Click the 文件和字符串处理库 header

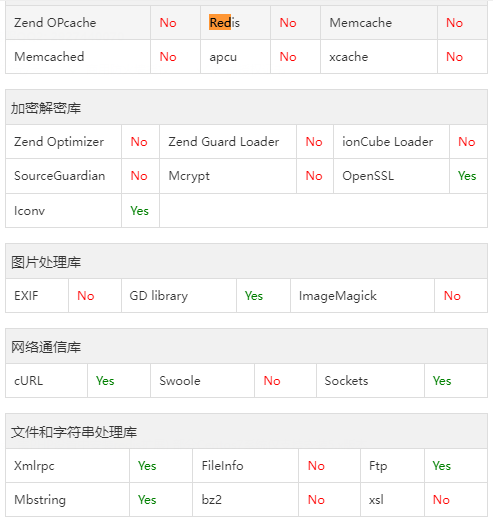point(74,432)
